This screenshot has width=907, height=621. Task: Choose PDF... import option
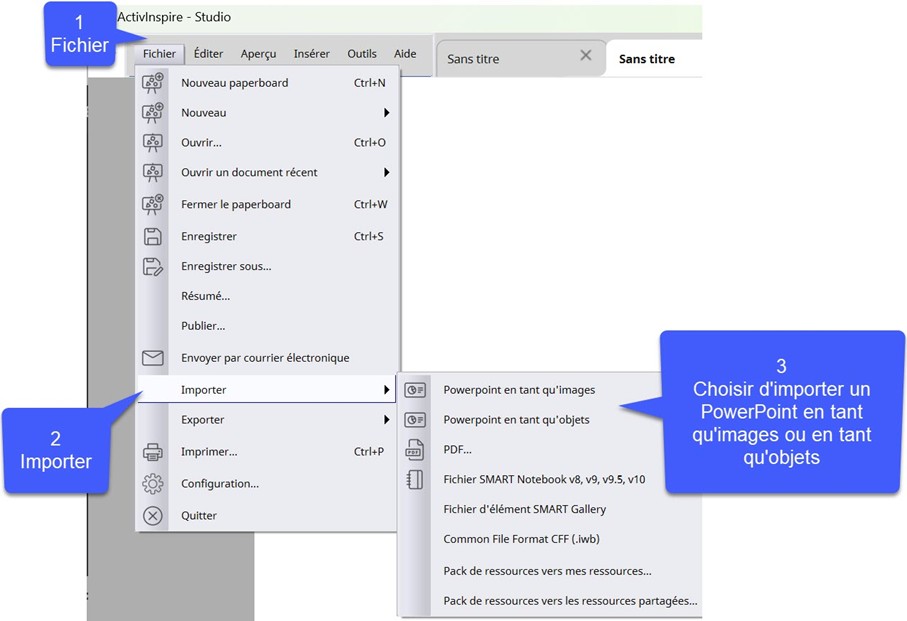tap(457, 449)
